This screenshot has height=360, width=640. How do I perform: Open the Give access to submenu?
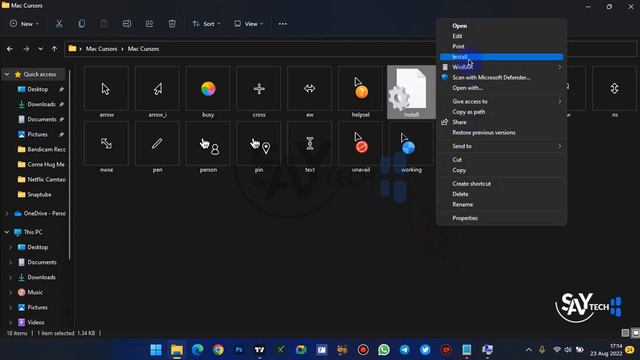point(502,101)
